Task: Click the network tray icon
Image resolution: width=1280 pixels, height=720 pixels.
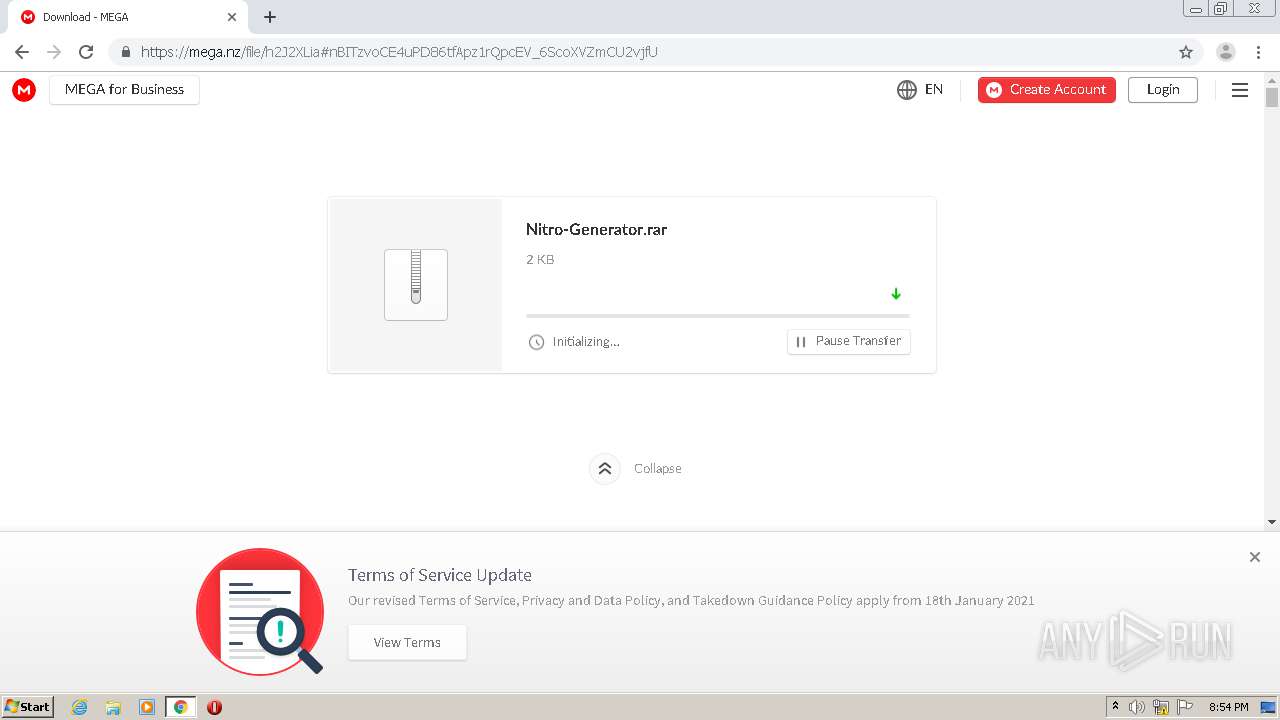Action: pyautogui.click(x=1161, y=707)
